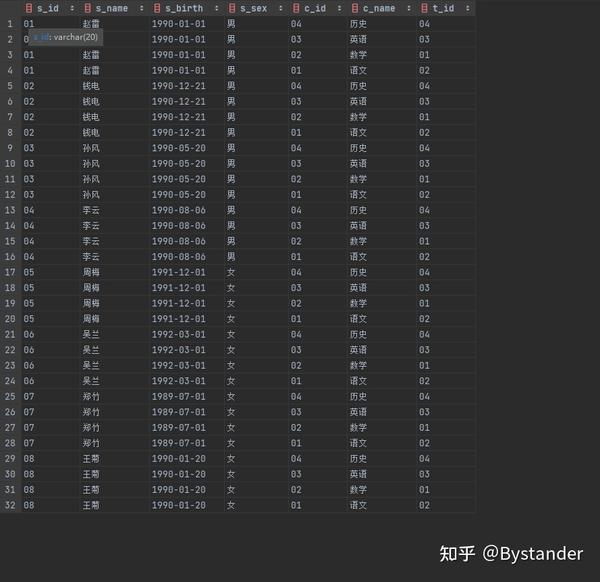
Task: Click s_name cell 赵雷 in row 1
Action: [91, 24]
